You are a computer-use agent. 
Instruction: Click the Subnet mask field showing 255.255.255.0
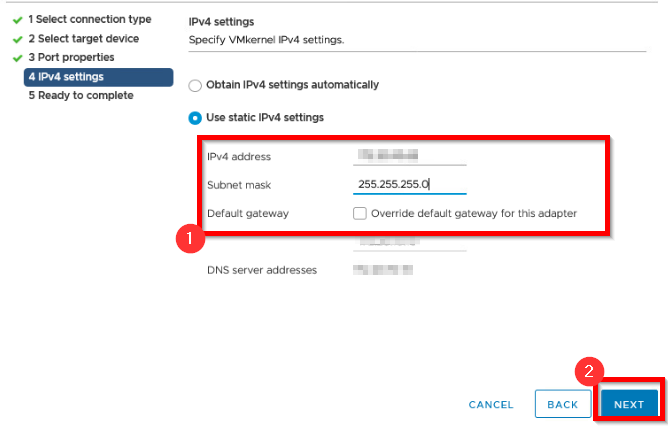410,184
